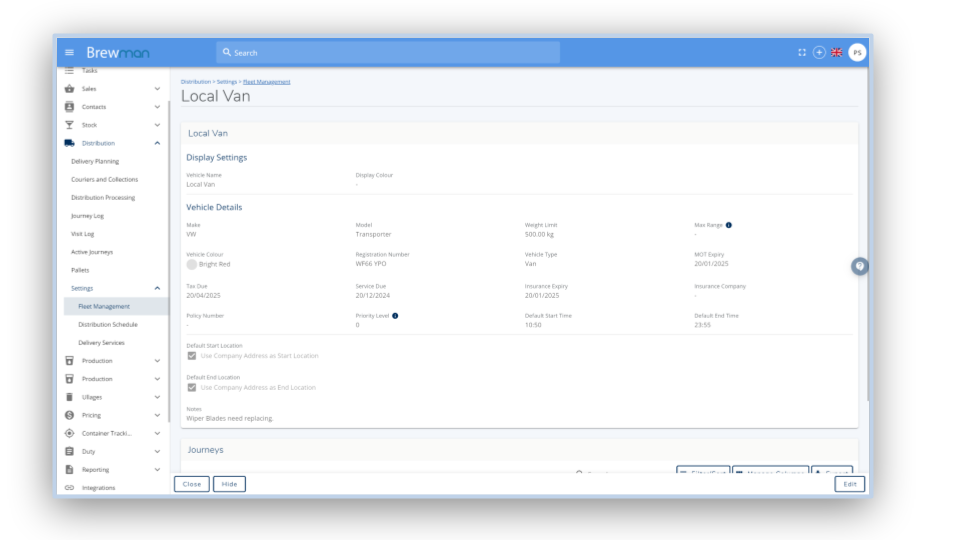Click the Tasks list icon
The image size is (960, 540).
coord(69,70)
